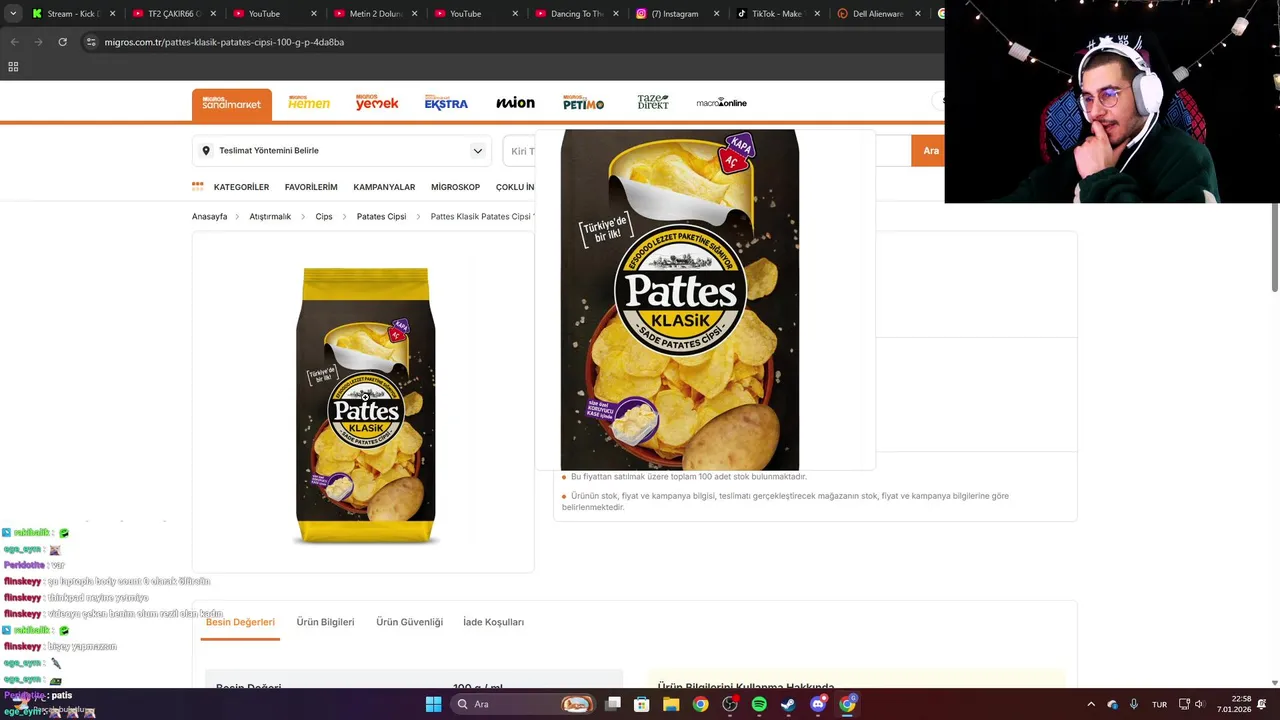The height and width of the screenshot is (720, 1280).
Task: Go back with the browser back arrow
Action: tap(14, 42)
